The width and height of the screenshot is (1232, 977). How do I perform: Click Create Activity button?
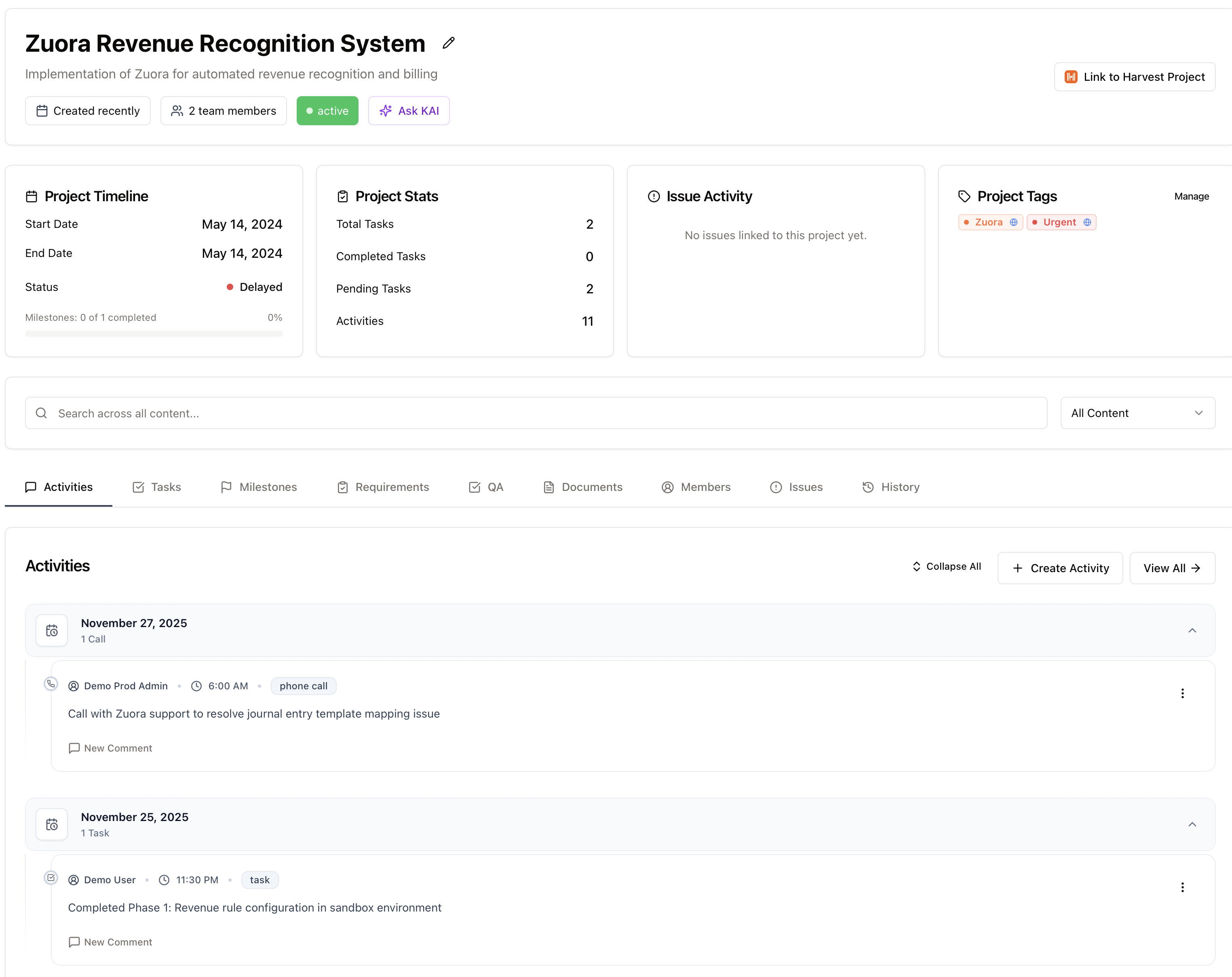[1060, 568]
